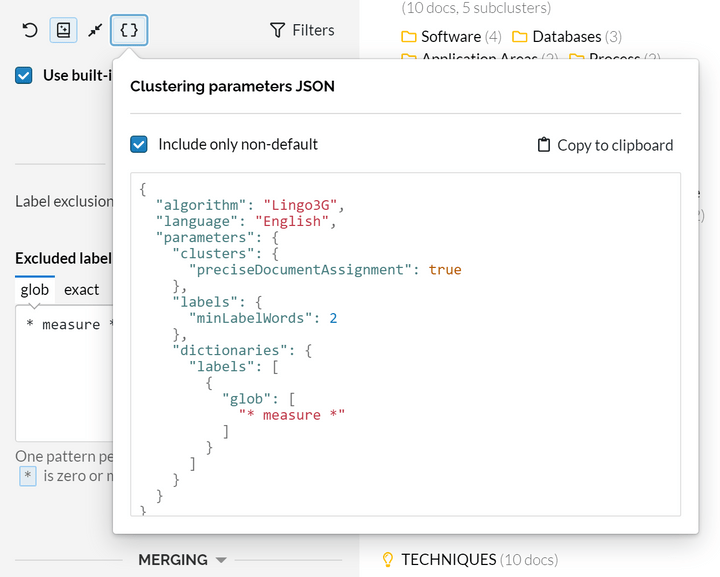The height and width of the screenshot is (577, 720).
Task: Click the asterisk wildcard hint badge
Action: pos(28,476)
